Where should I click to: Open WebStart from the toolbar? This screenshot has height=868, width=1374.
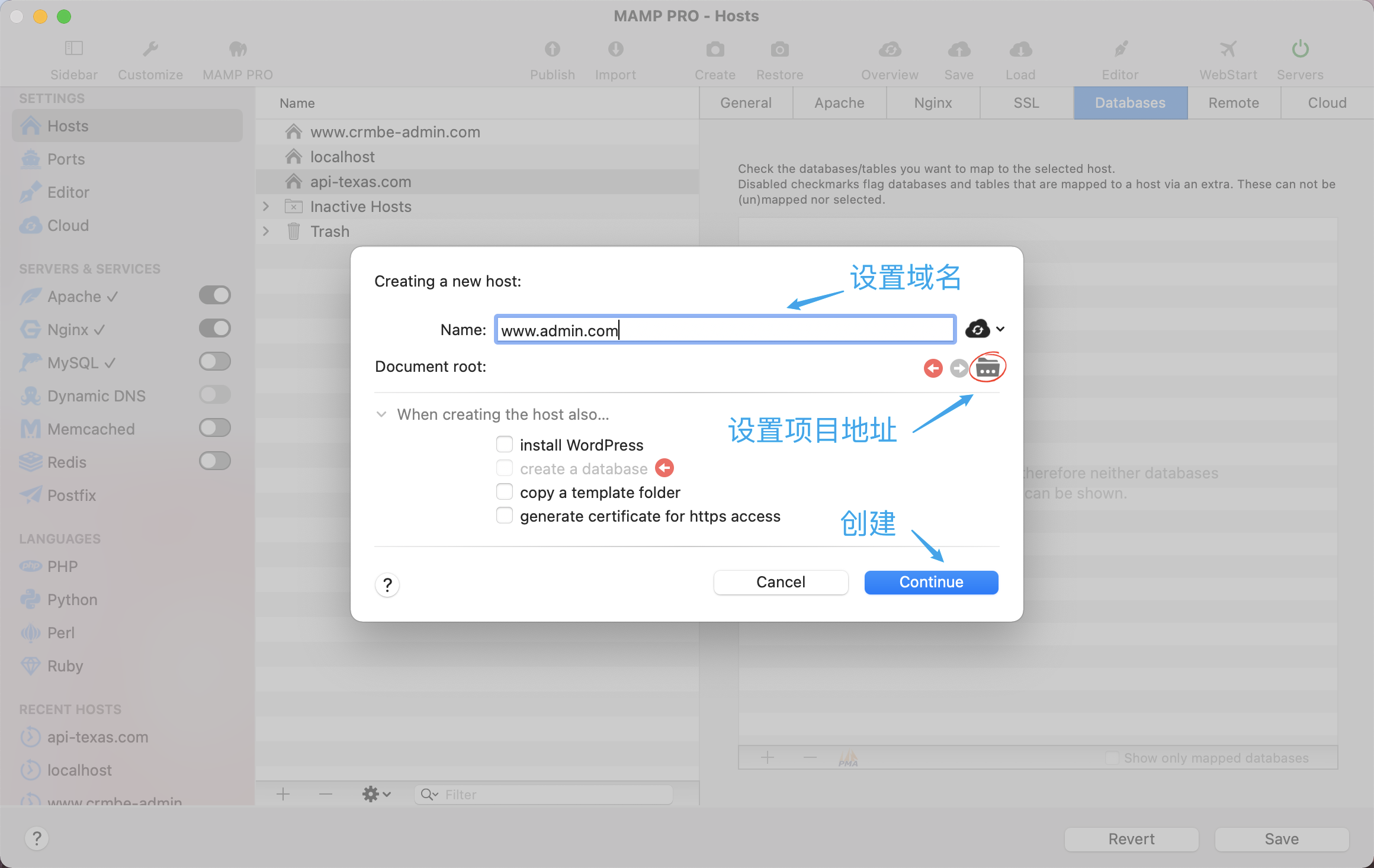[1228, 49]
